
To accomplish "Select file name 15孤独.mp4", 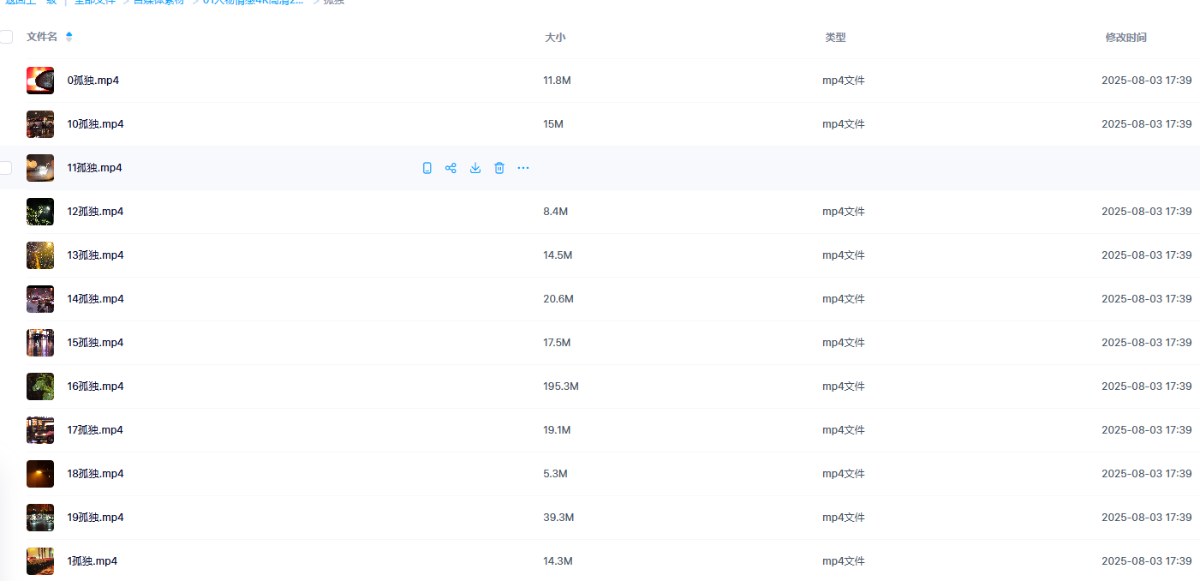I will [95, 343].
